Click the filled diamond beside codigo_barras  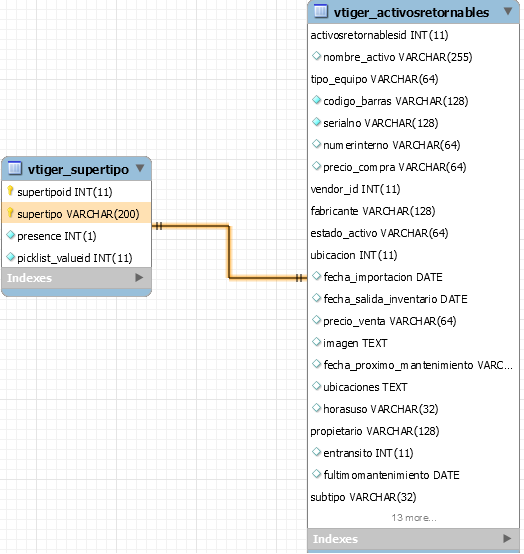pos(316,100)
